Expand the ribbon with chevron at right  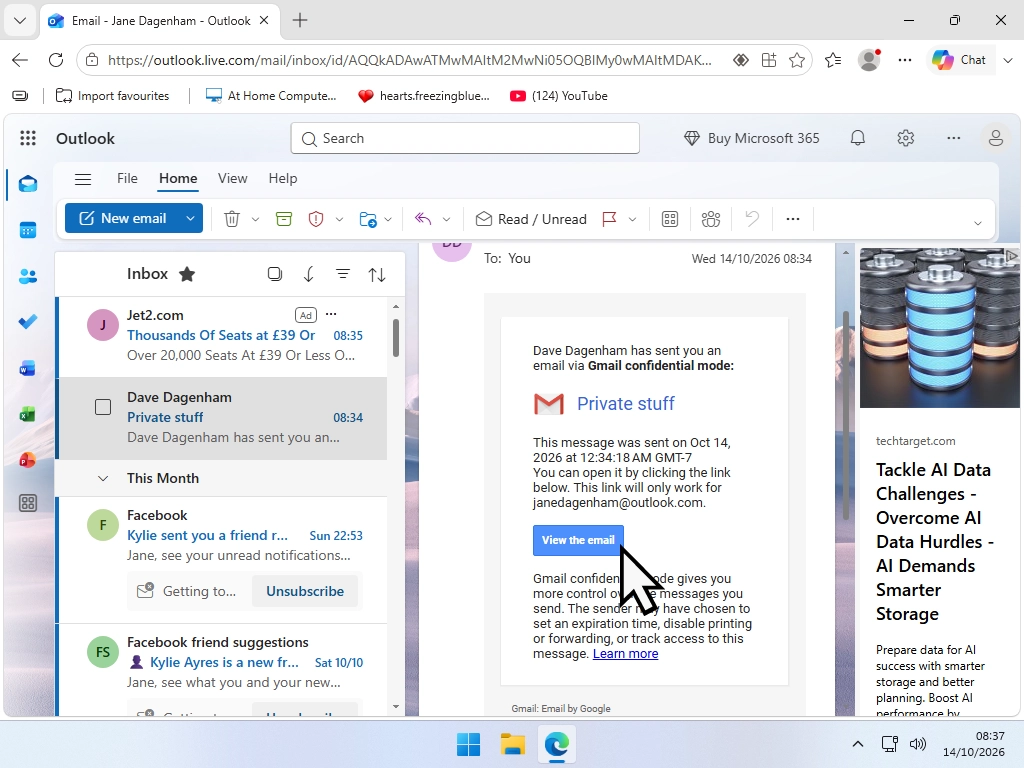click(x=978, y=223)
